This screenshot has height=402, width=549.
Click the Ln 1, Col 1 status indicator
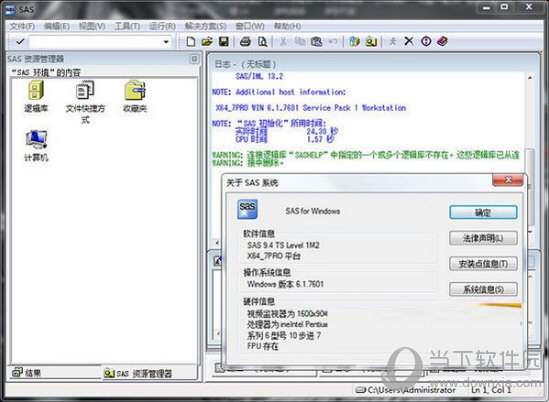491,390
